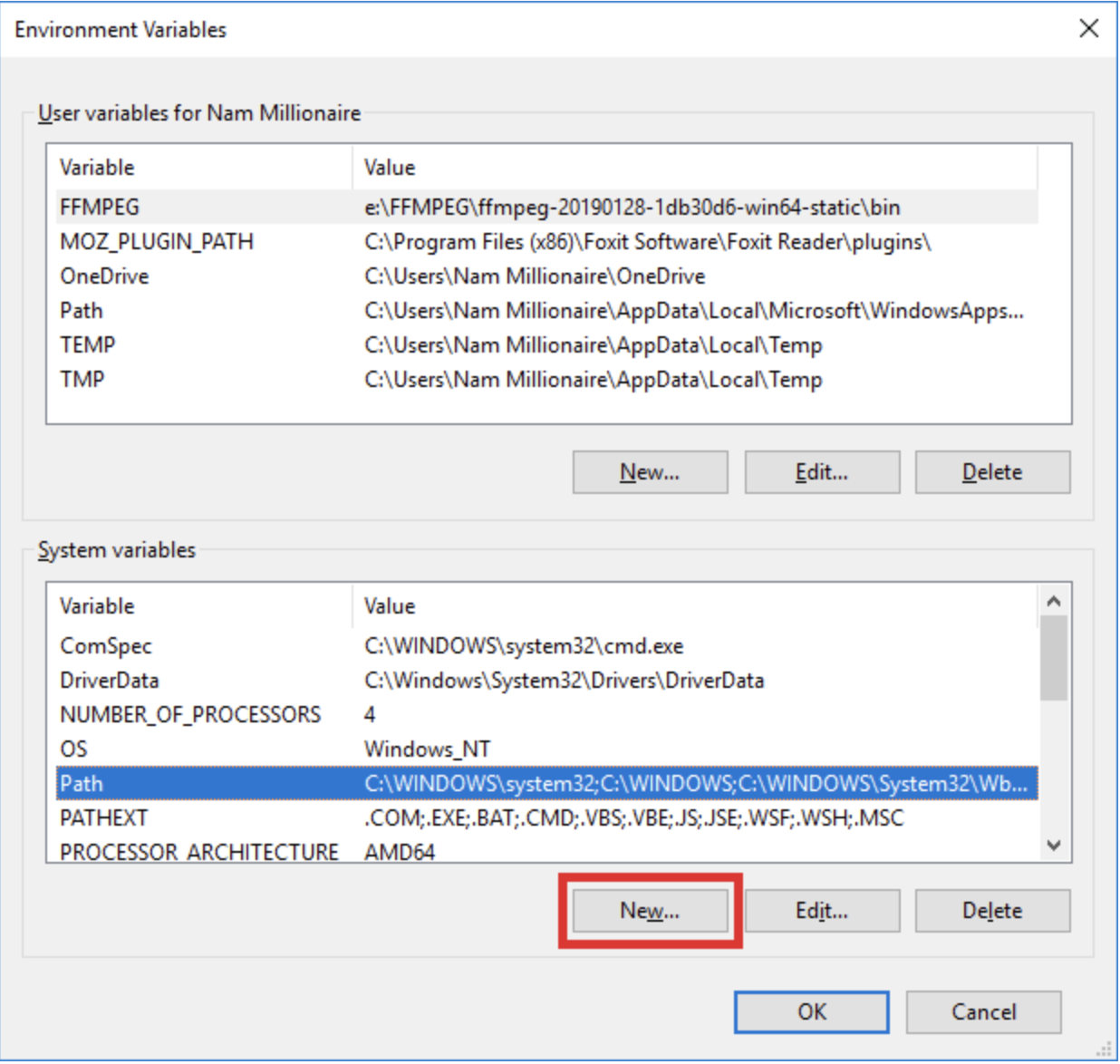Click system variables scrollbar up arrow
The height and width of the screenshot is (1064, 1120).
1053,600
